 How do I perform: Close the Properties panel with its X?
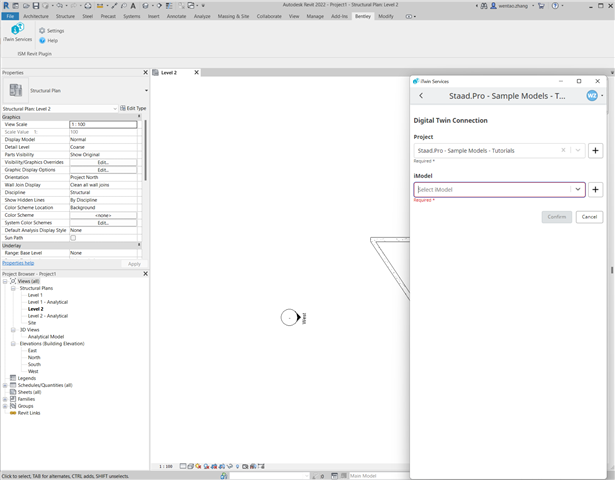tap(144, 73)
